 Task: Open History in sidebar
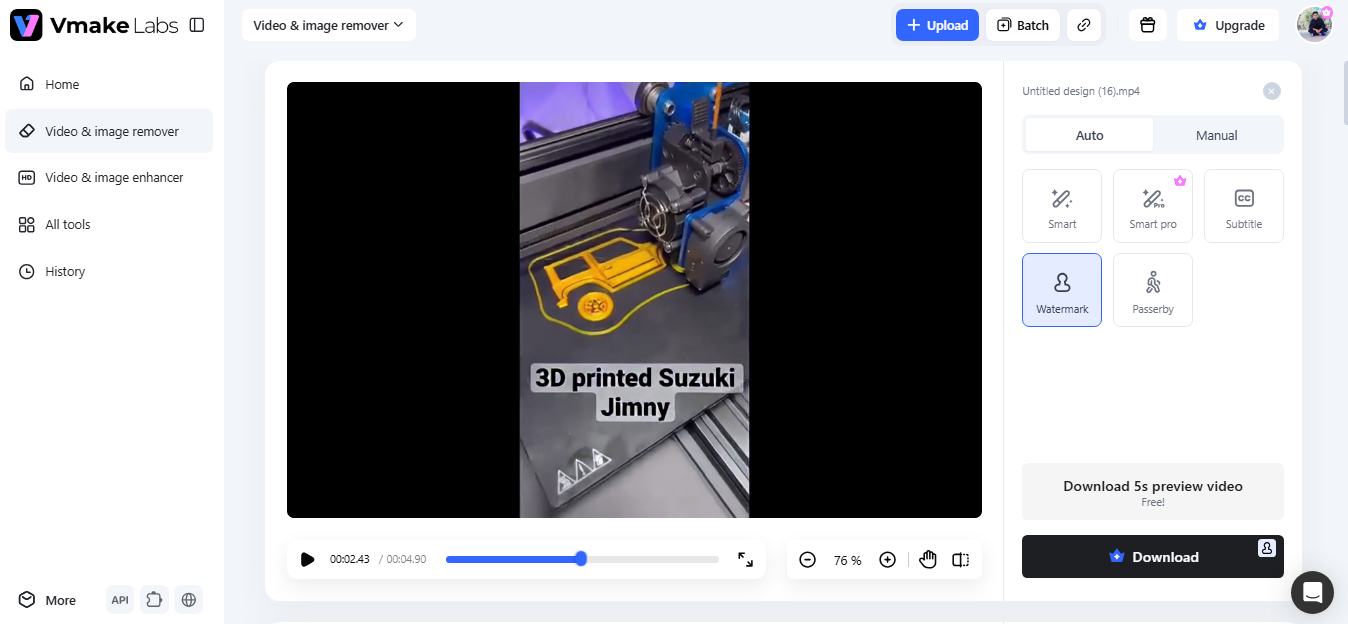pyautogui.click(x=109, y=271)
